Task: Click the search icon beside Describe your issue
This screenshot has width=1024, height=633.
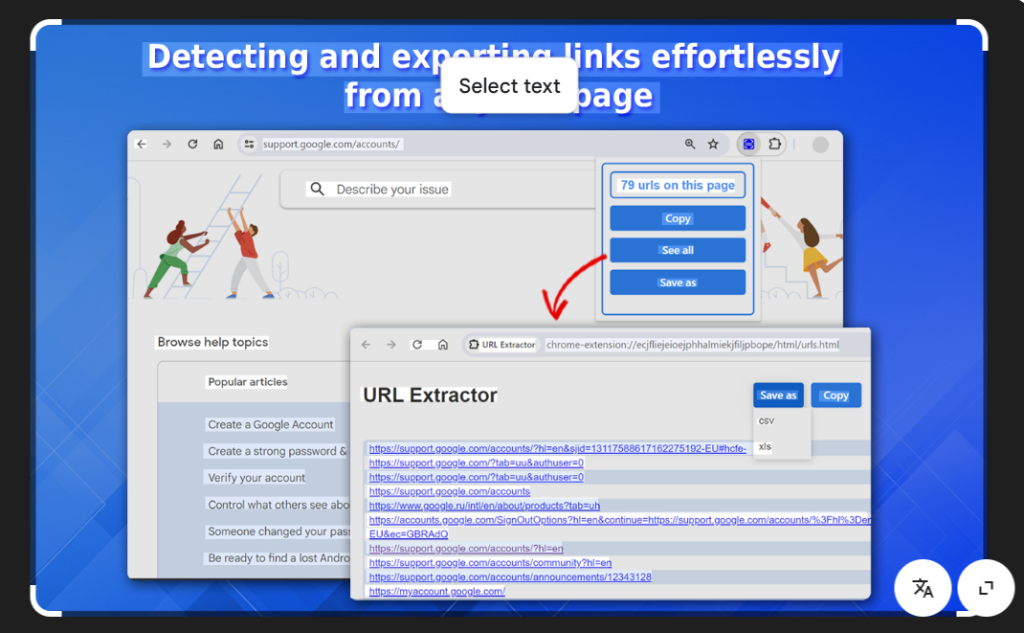Action: (x=318, y=189)
